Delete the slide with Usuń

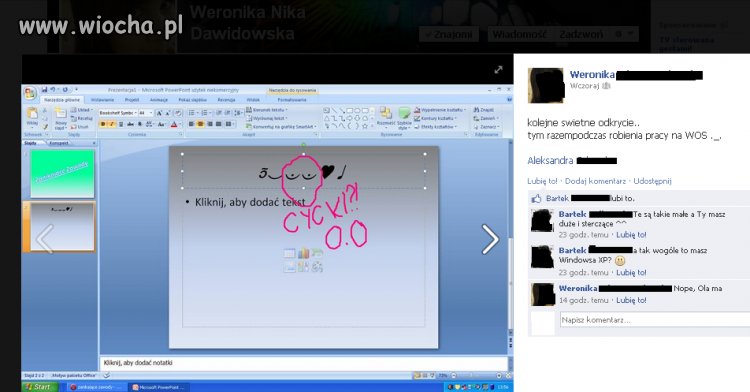tap(80, 127)
